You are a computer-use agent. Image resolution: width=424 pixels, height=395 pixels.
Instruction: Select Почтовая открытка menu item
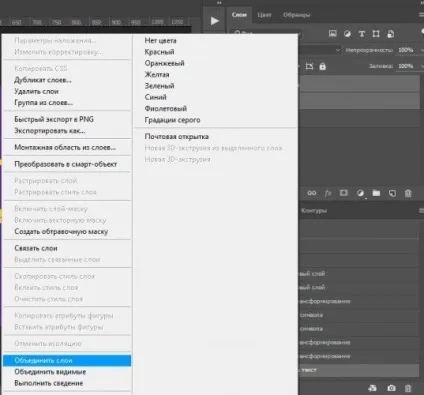click(177, 137)
